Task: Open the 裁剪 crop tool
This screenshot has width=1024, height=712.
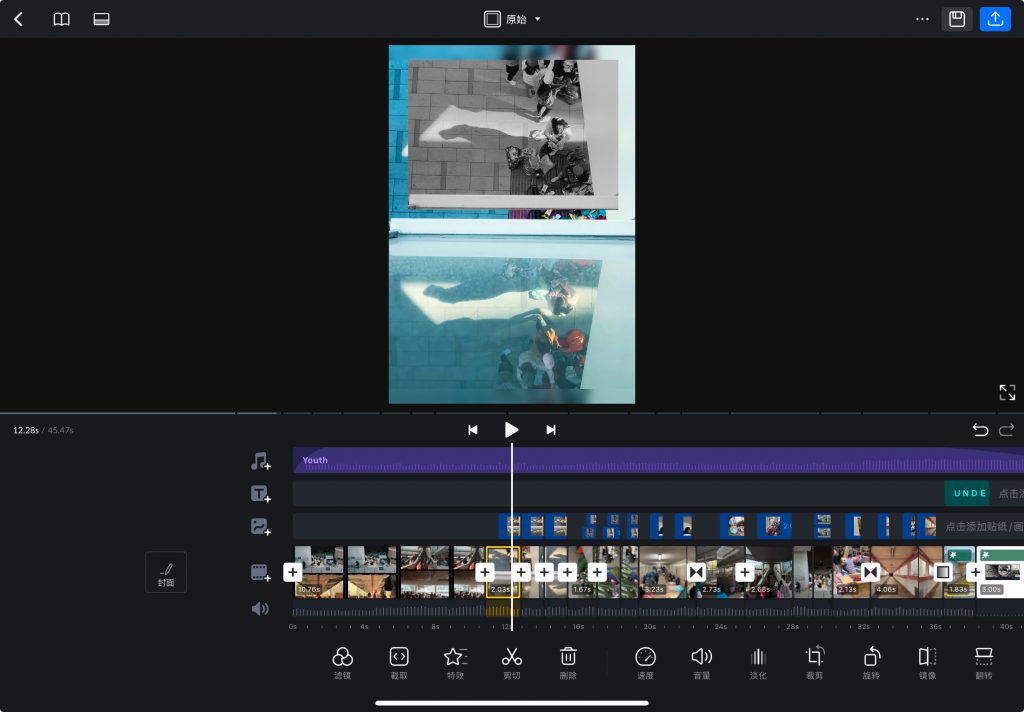Action: [x=814, y=663]
